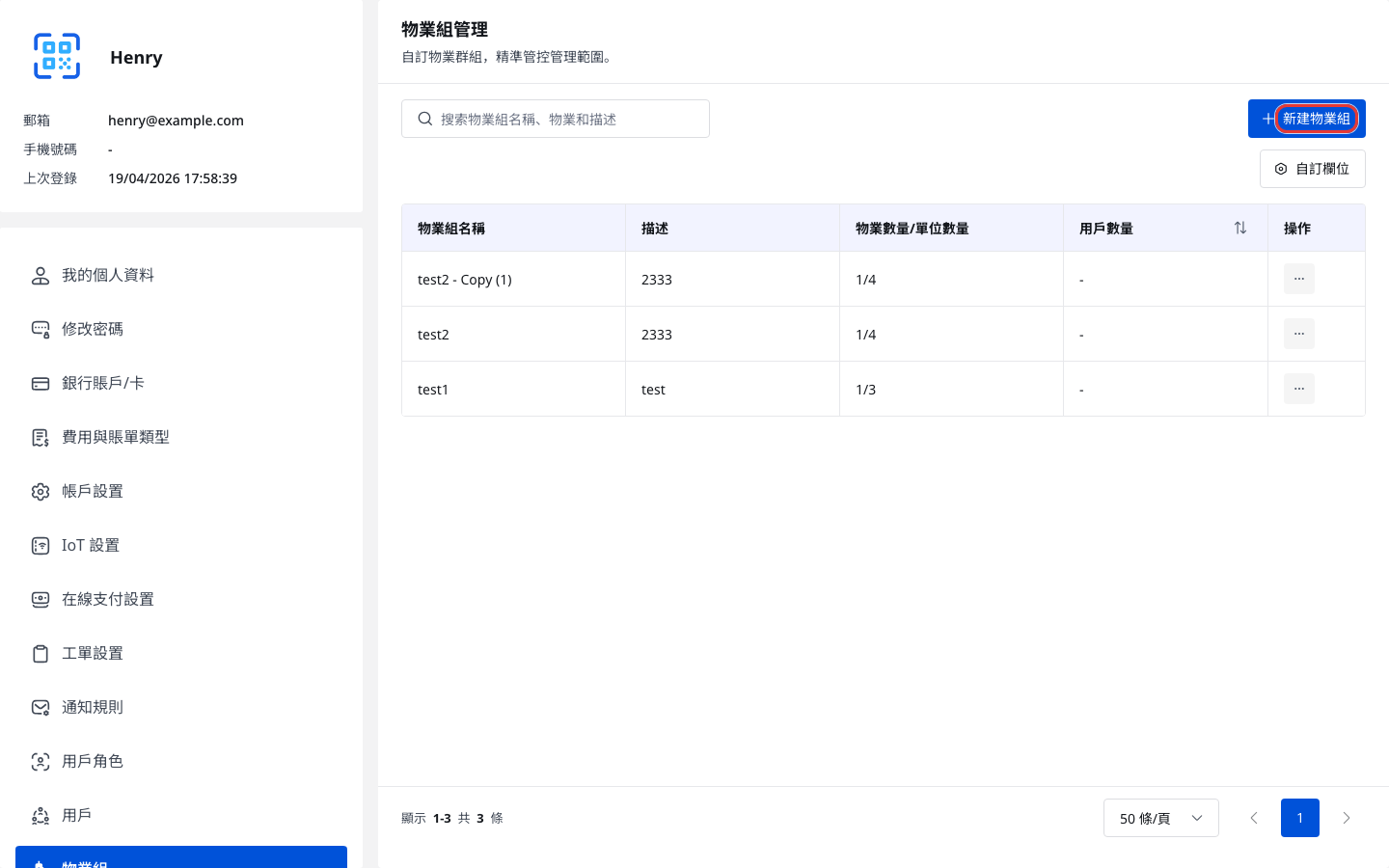Click the 物業組名稱 column header
This screenshot has width=1389, height=868.
point(513,228)
